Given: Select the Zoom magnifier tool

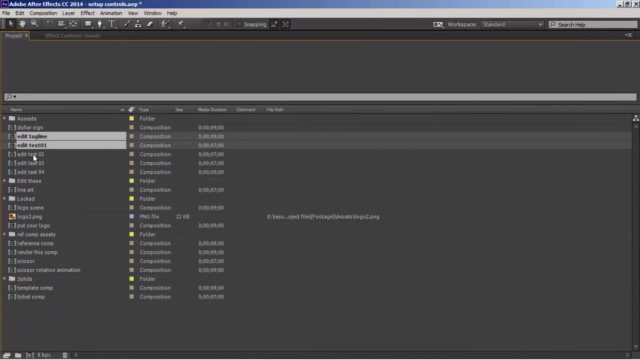Looking at the screenshot, I should [35, 24].
